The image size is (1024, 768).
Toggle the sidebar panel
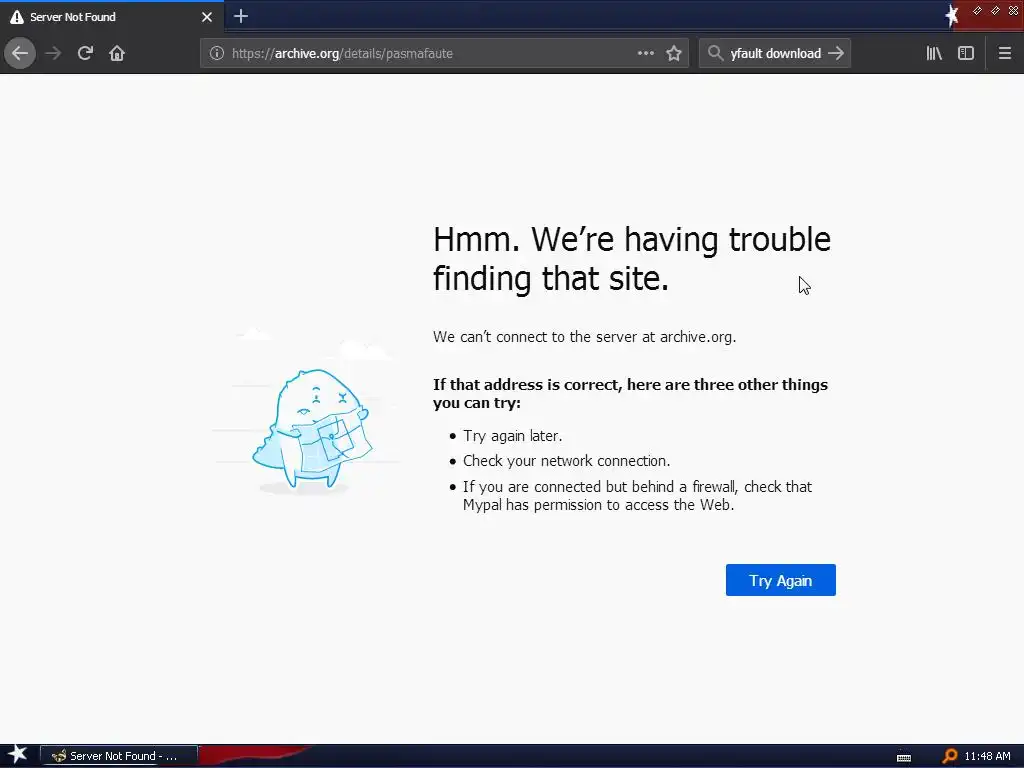[x=966, y=54]
